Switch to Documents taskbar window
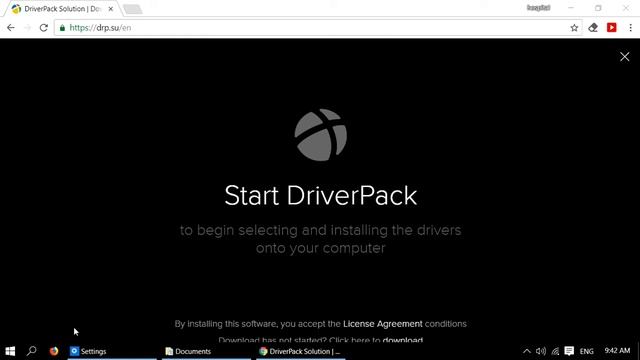 [206, 351]
